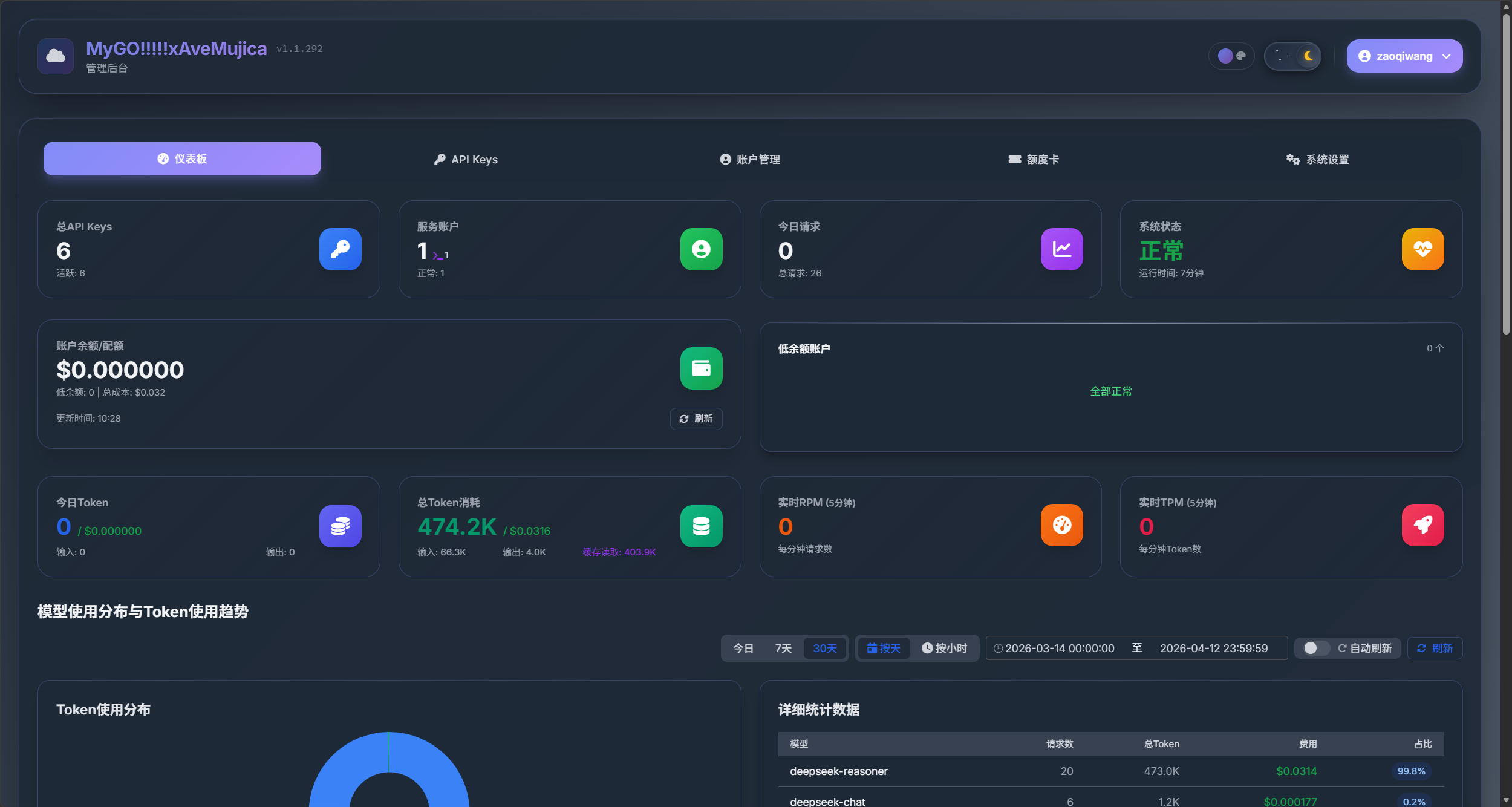Open the start date picker 2026-03-14

pos(1059,649)
